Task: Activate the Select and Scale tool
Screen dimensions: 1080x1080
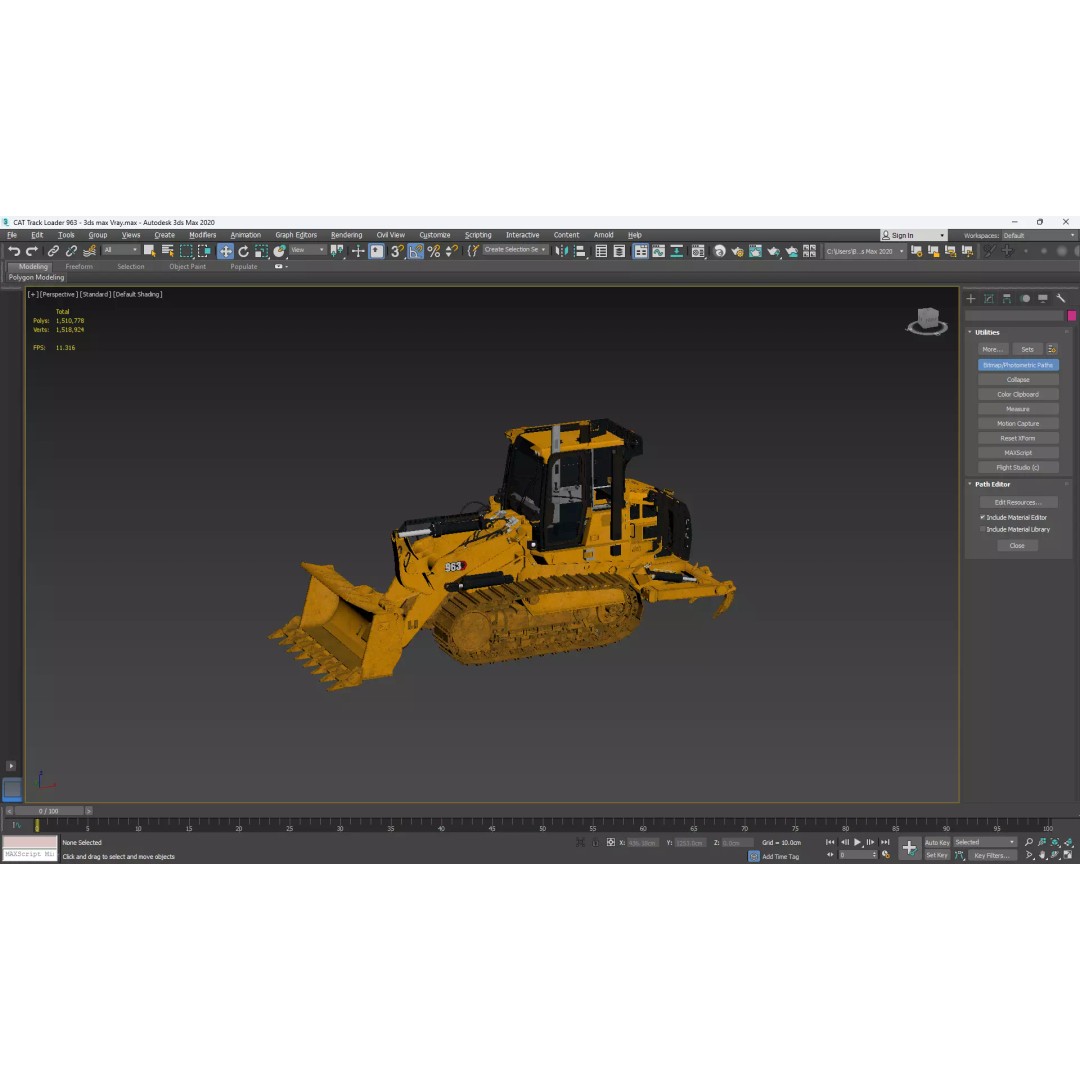Action: (261, 251)
